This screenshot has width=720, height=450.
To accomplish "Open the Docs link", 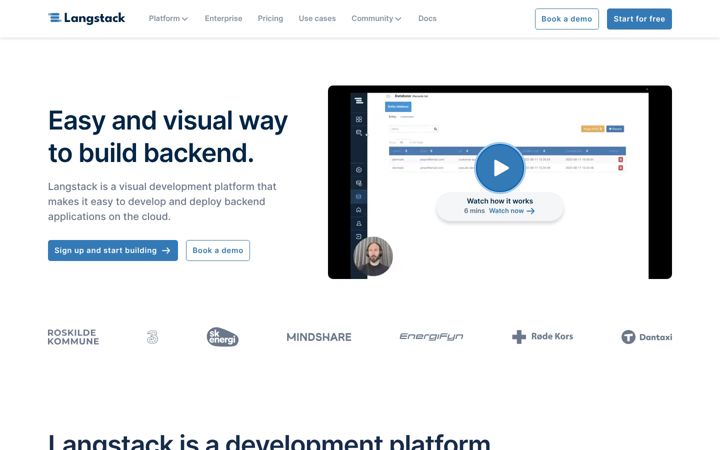I will pos(427,19).
